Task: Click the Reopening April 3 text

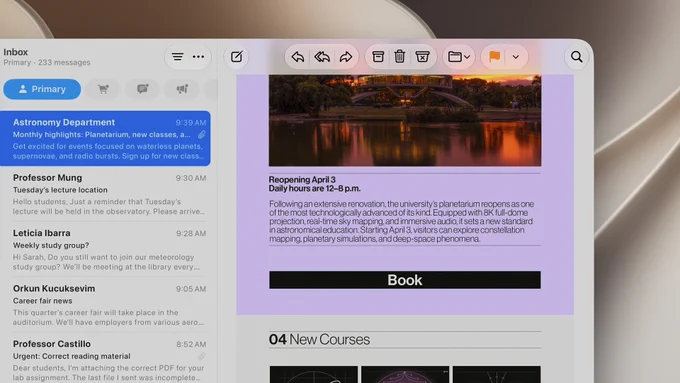Action: [x=302, y=180]
